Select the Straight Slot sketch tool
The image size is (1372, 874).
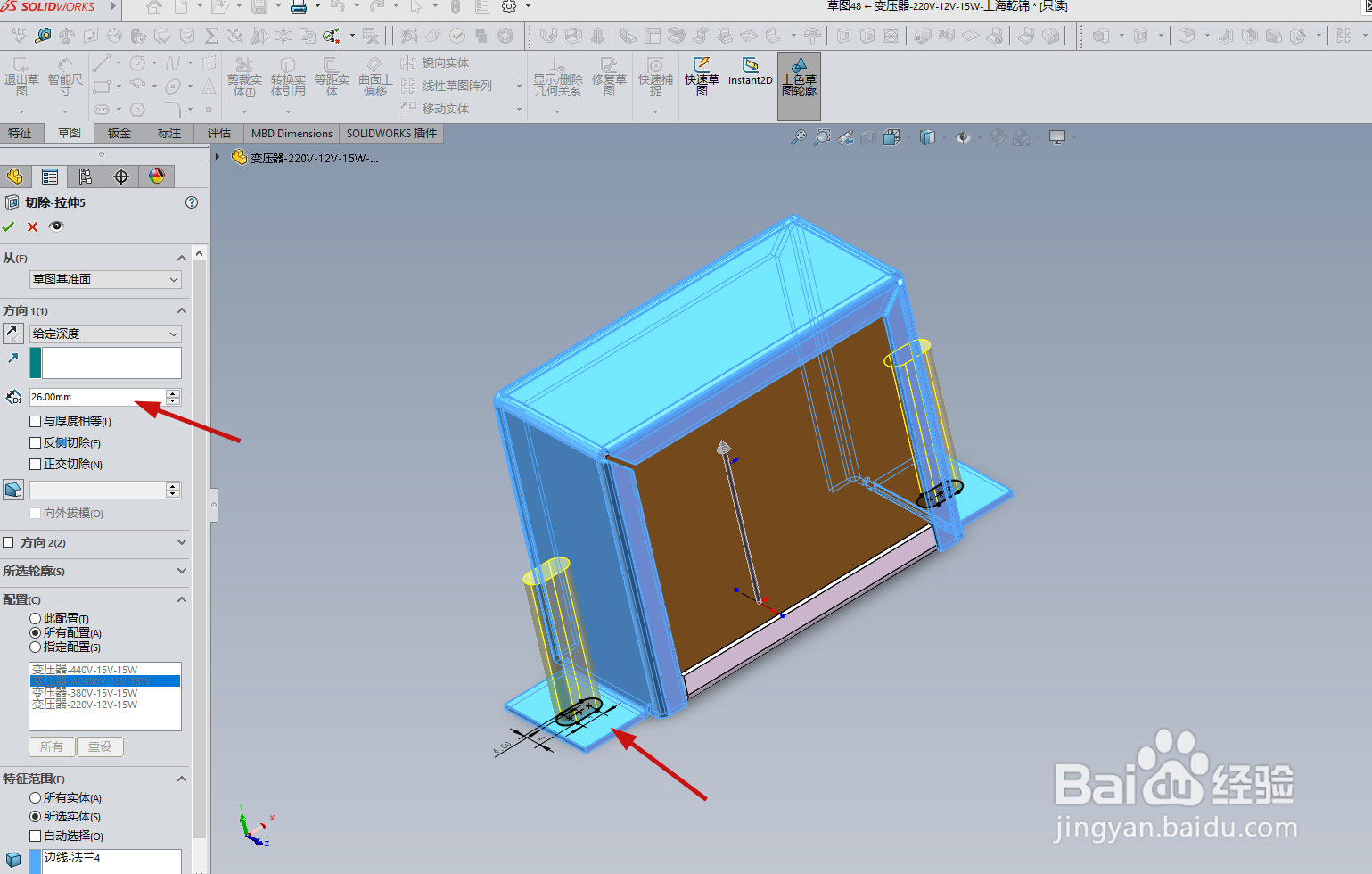tap(102, 110)
